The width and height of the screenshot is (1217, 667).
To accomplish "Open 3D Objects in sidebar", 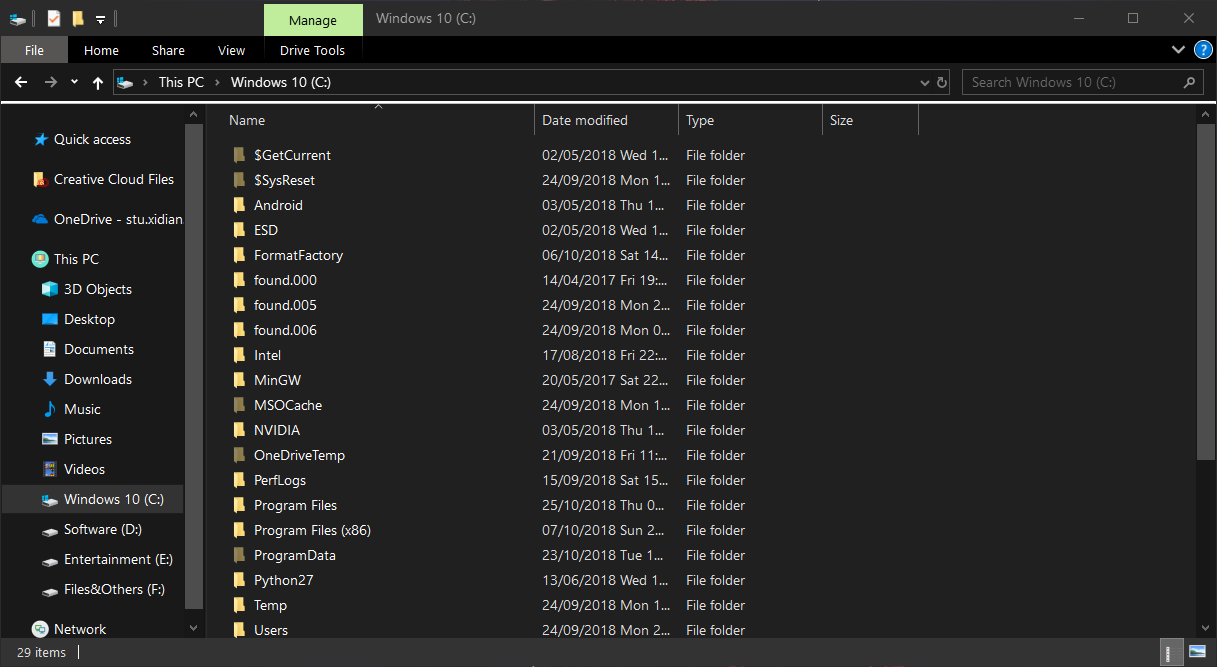I will [x=98, y=289].
